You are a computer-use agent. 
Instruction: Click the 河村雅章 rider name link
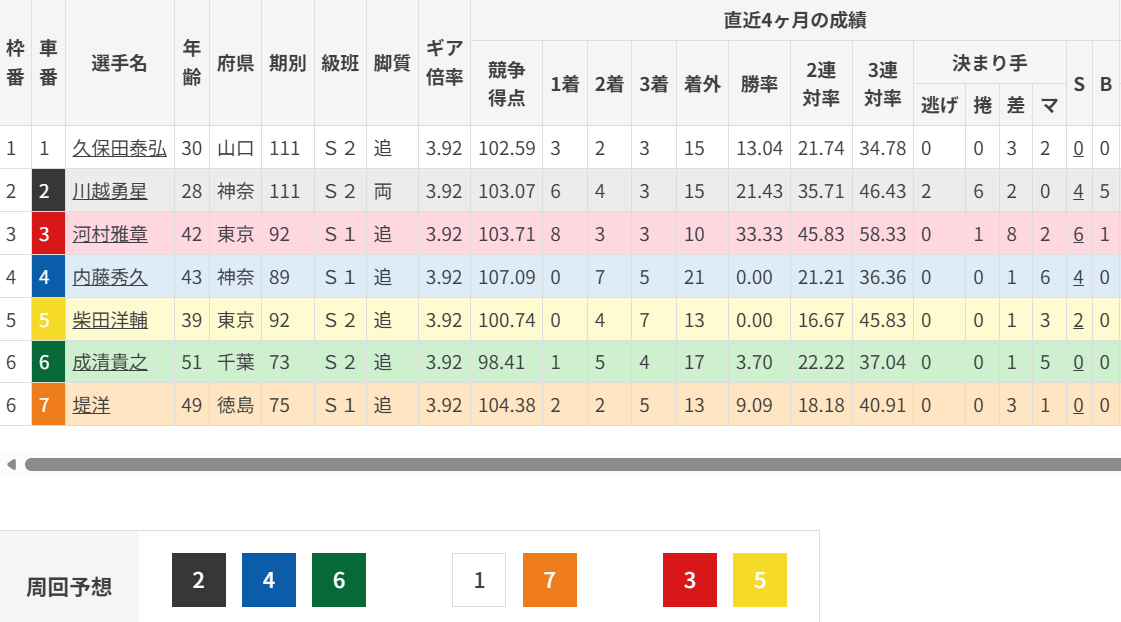click(x=110, y=234)
